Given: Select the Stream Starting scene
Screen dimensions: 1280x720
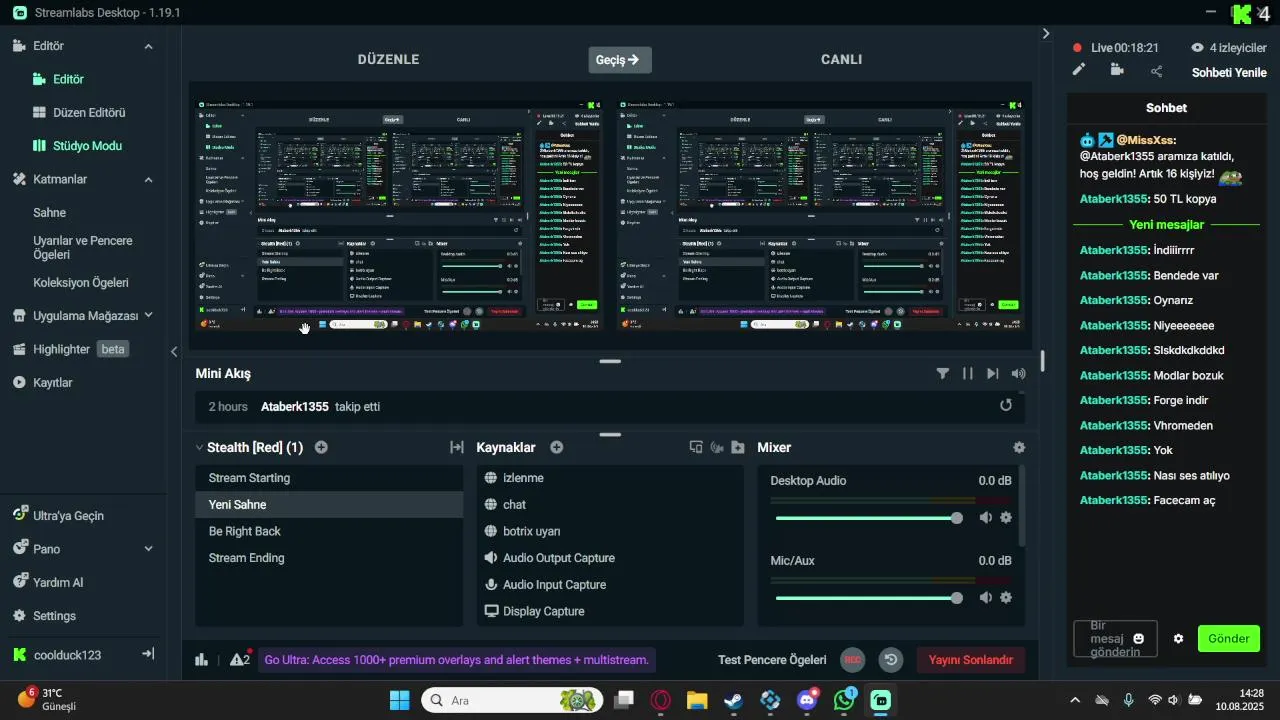Looking at the screenshot, I should [x=329, y=478].
